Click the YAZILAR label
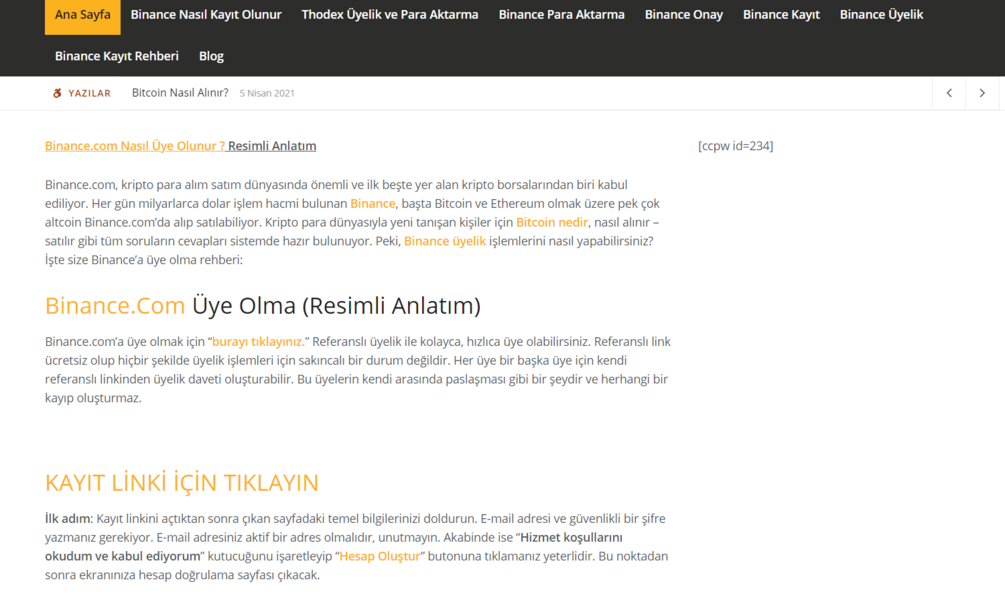This screenshot has height=594, width=1005. click(90, 94)
